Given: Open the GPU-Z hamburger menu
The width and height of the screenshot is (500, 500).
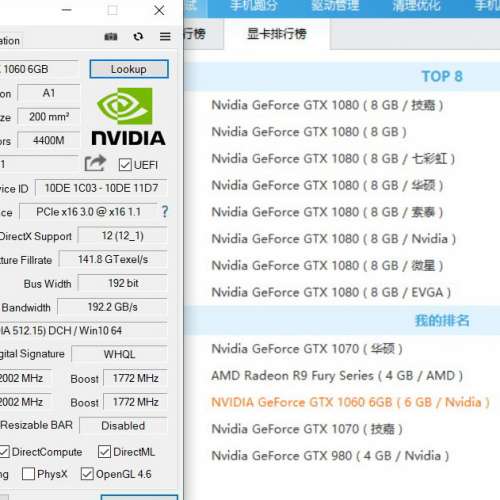Looking at the screenshot, I should [x=165, y=36].
